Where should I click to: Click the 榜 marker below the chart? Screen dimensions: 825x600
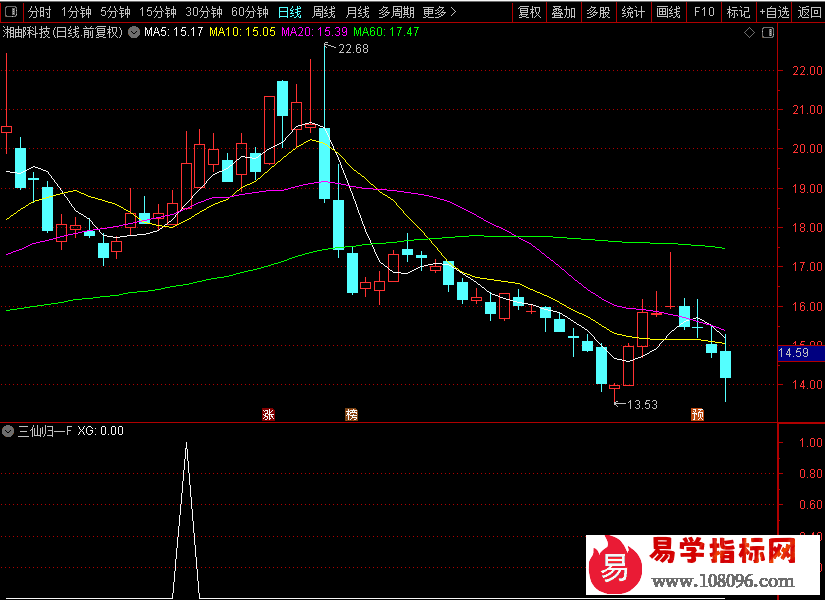(351, 415)
